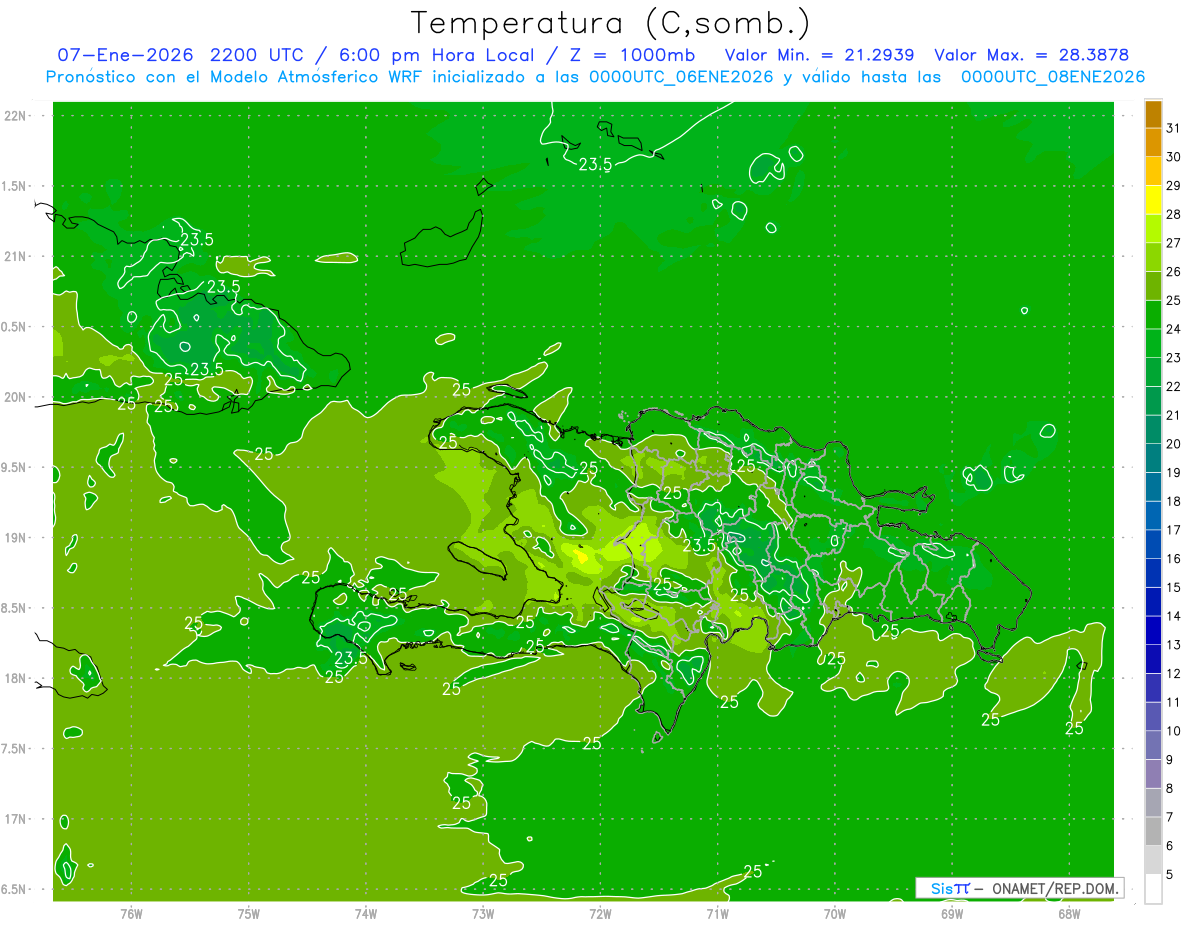
Task: Click the "23.5" contour label beside the 22N islands
Action: [595, 164]
